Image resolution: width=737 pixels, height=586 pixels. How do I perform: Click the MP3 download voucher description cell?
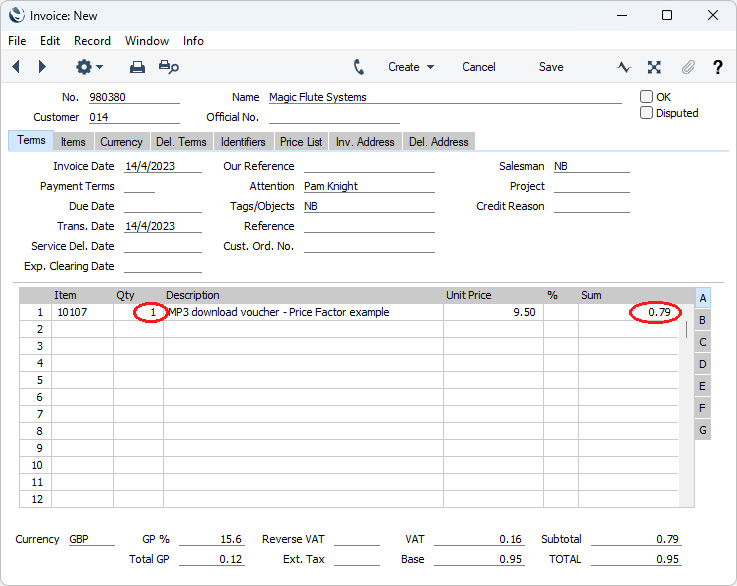pyautogui.click(x=303, y=312)
